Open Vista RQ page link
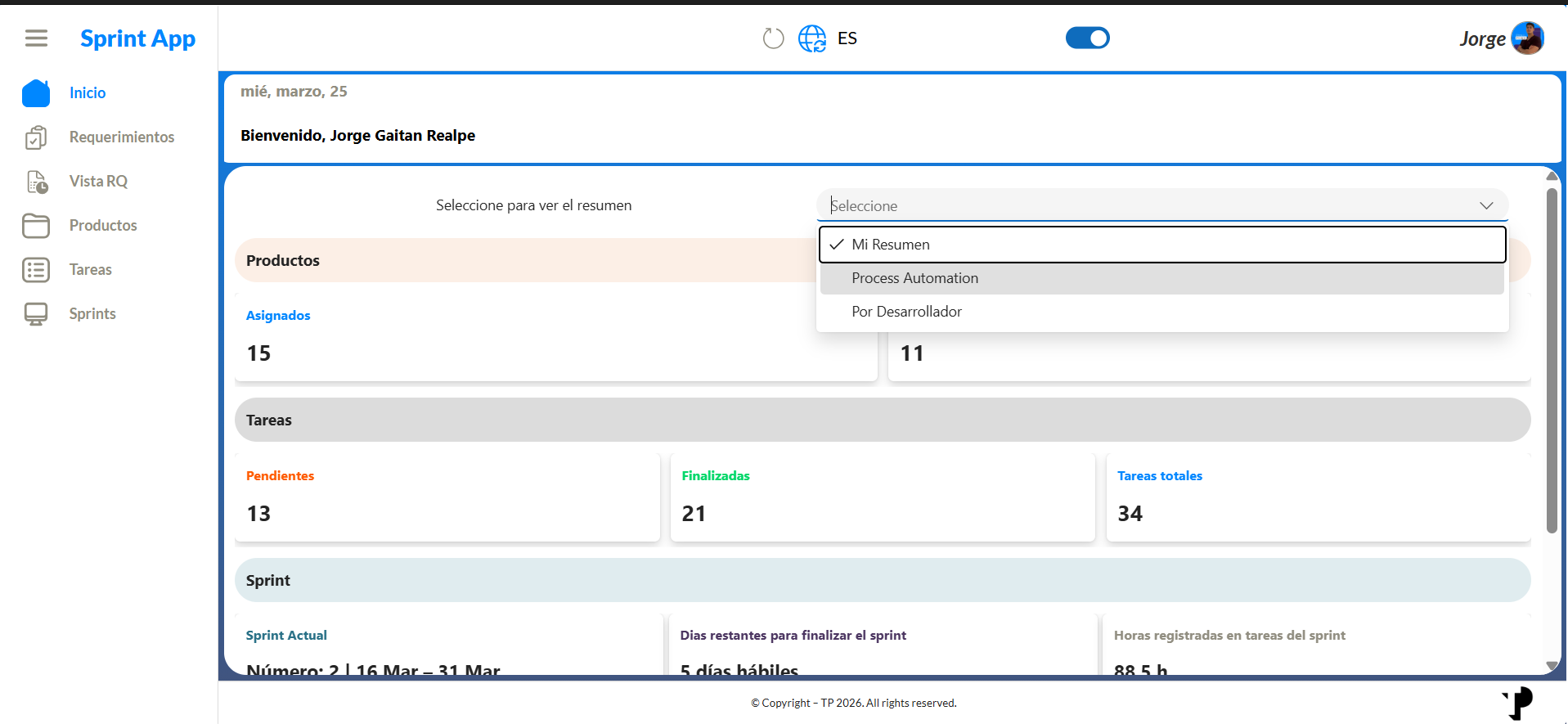Image resolution: width=1568 pixels, height=724 pixels. click(98, 182)
